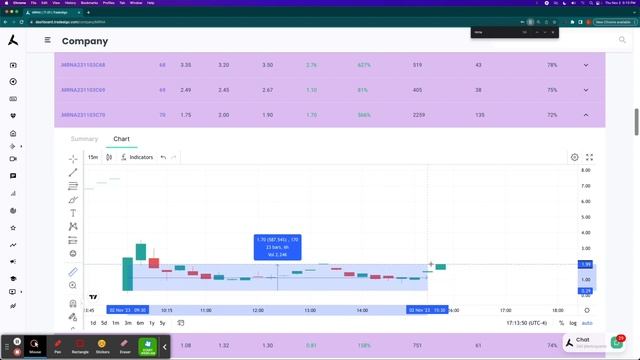640x360 pixels.
Task: Select the pattern drawing tool
Action: pyautogui.click(x=73, y=227)
